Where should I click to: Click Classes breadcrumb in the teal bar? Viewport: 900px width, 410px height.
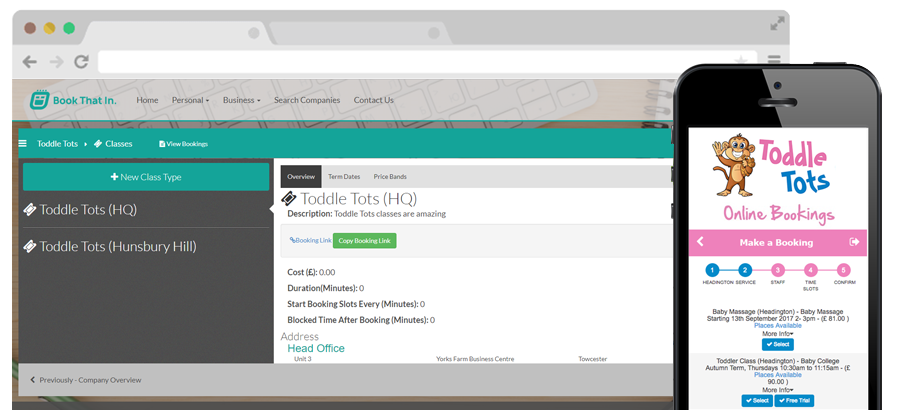click(x=119, y=144)
